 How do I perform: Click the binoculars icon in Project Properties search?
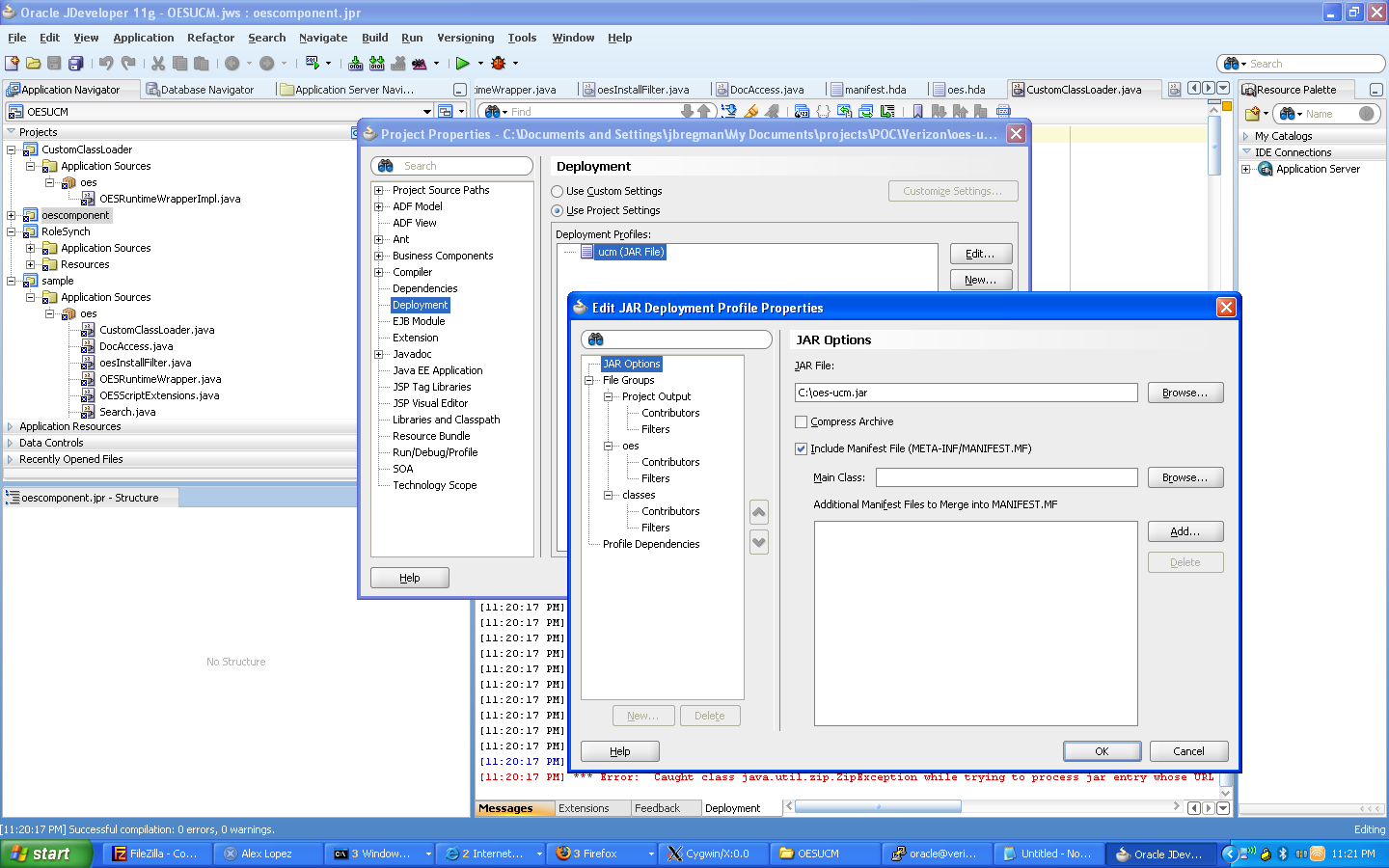tap(386, 166)
